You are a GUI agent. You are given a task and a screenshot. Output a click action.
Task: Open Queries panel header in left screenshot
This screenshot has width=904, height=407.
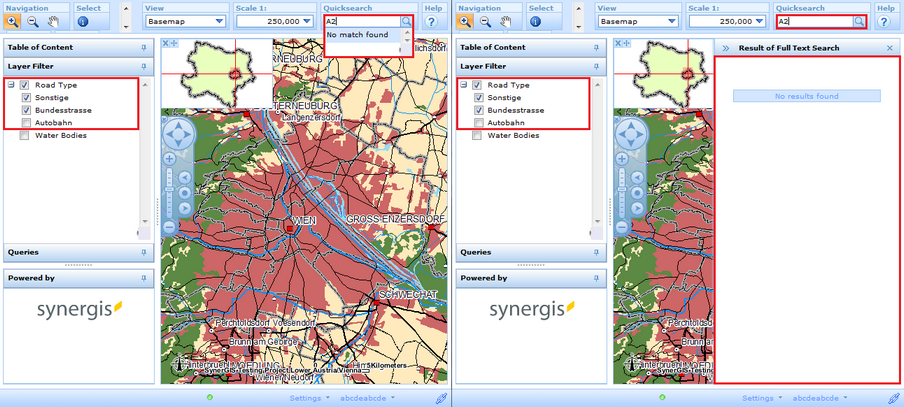[x=79, y=253]
